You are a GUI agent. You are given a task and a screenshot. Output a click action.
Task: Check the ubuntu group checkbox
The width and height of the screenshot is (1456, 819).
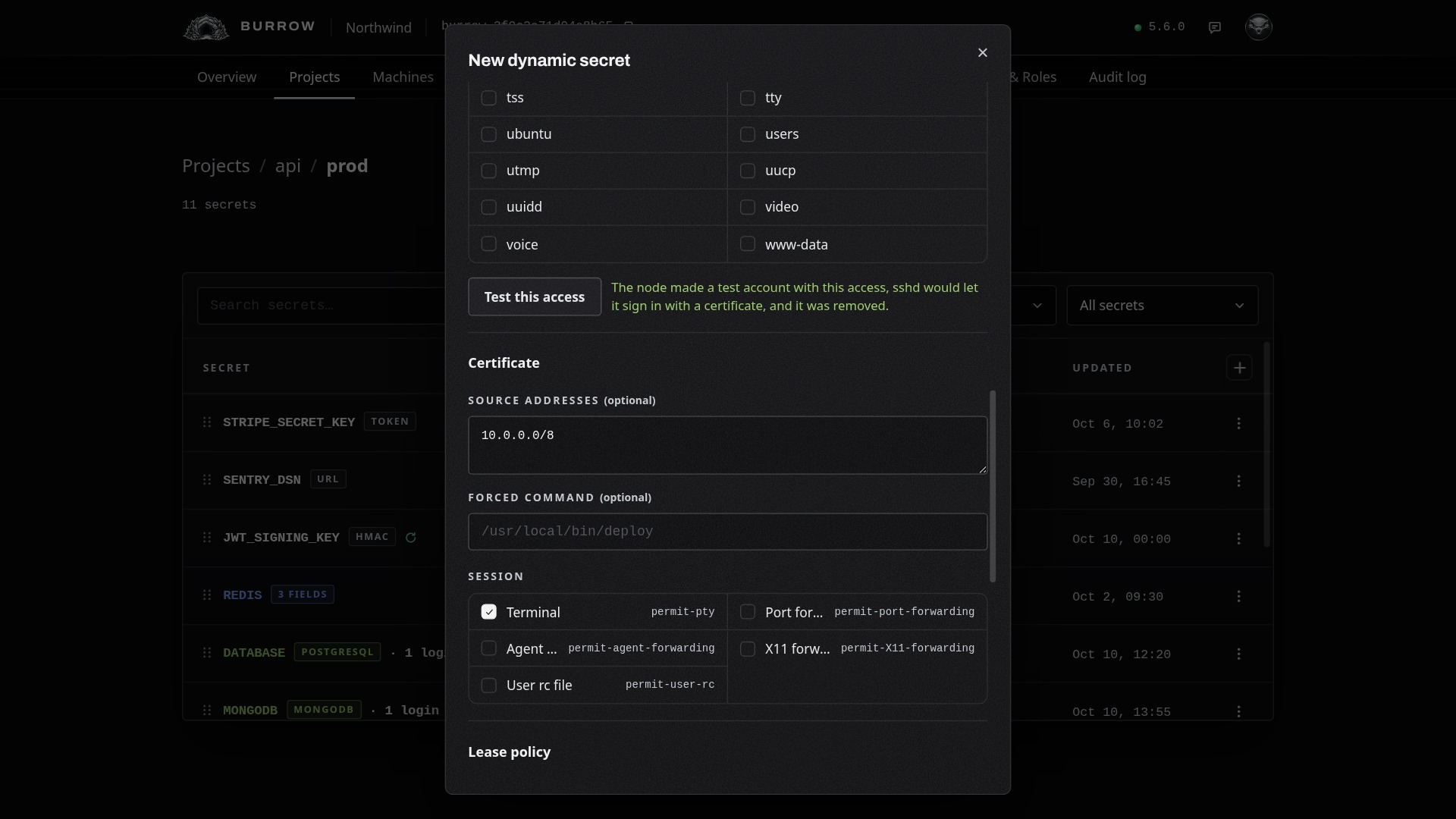click(489, 134)
